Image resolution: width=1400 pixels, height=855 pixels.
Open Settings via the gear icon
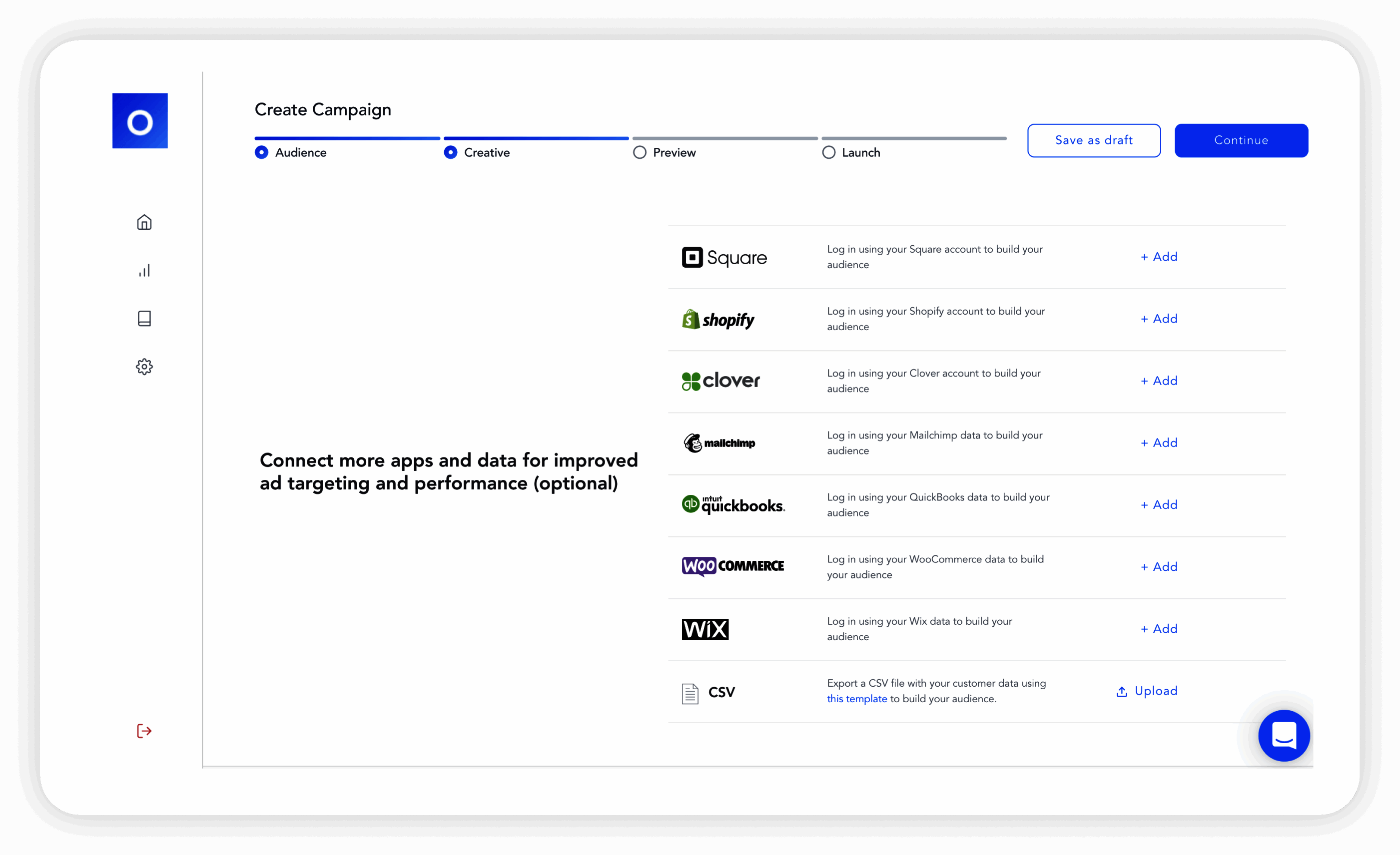[x=144, y=367]
